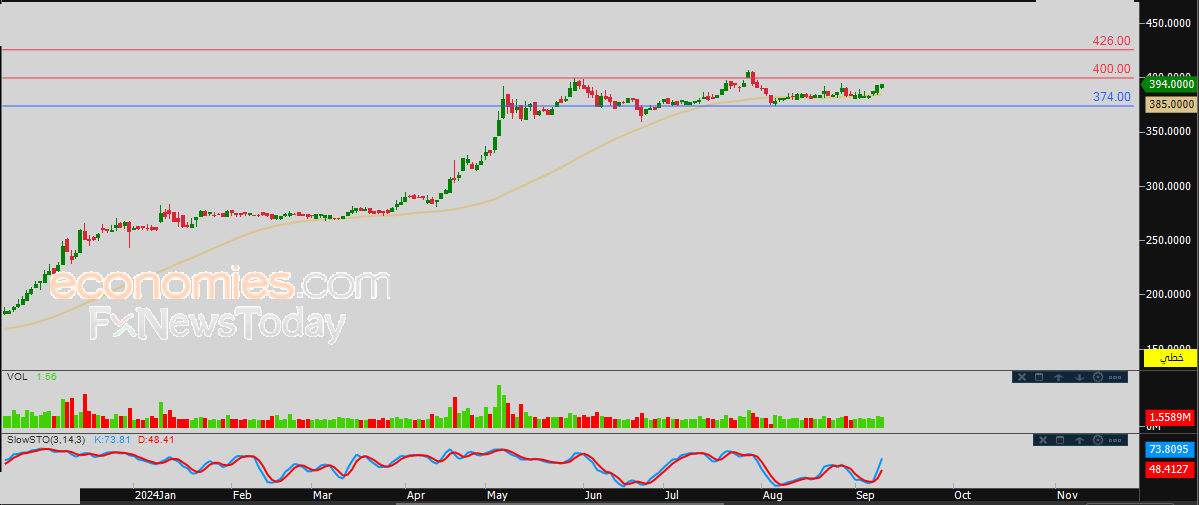Click the Jun date label
This screenshot has height=505, width=1199.
(594, 496)
